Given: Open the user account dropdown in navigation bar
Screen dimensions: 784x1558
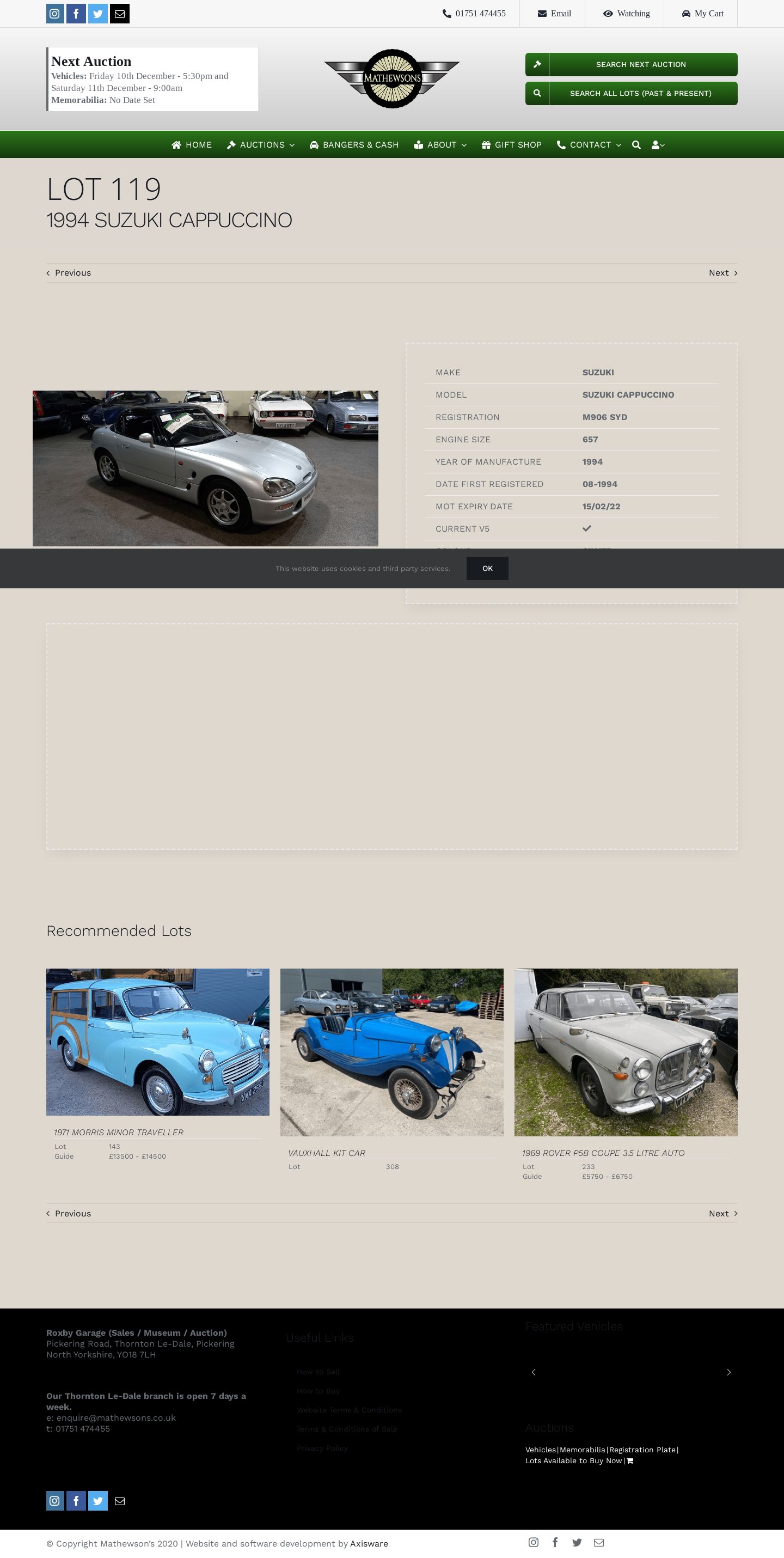Looking at the screenshot, I should click(x=658, y=144).
